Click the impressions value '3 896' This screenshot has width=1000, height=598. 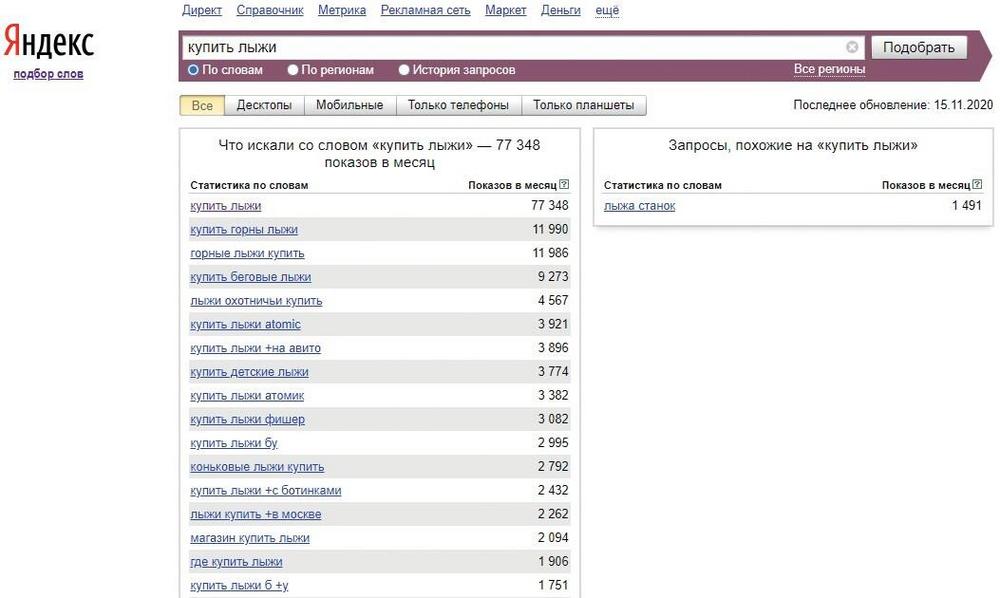553,347
